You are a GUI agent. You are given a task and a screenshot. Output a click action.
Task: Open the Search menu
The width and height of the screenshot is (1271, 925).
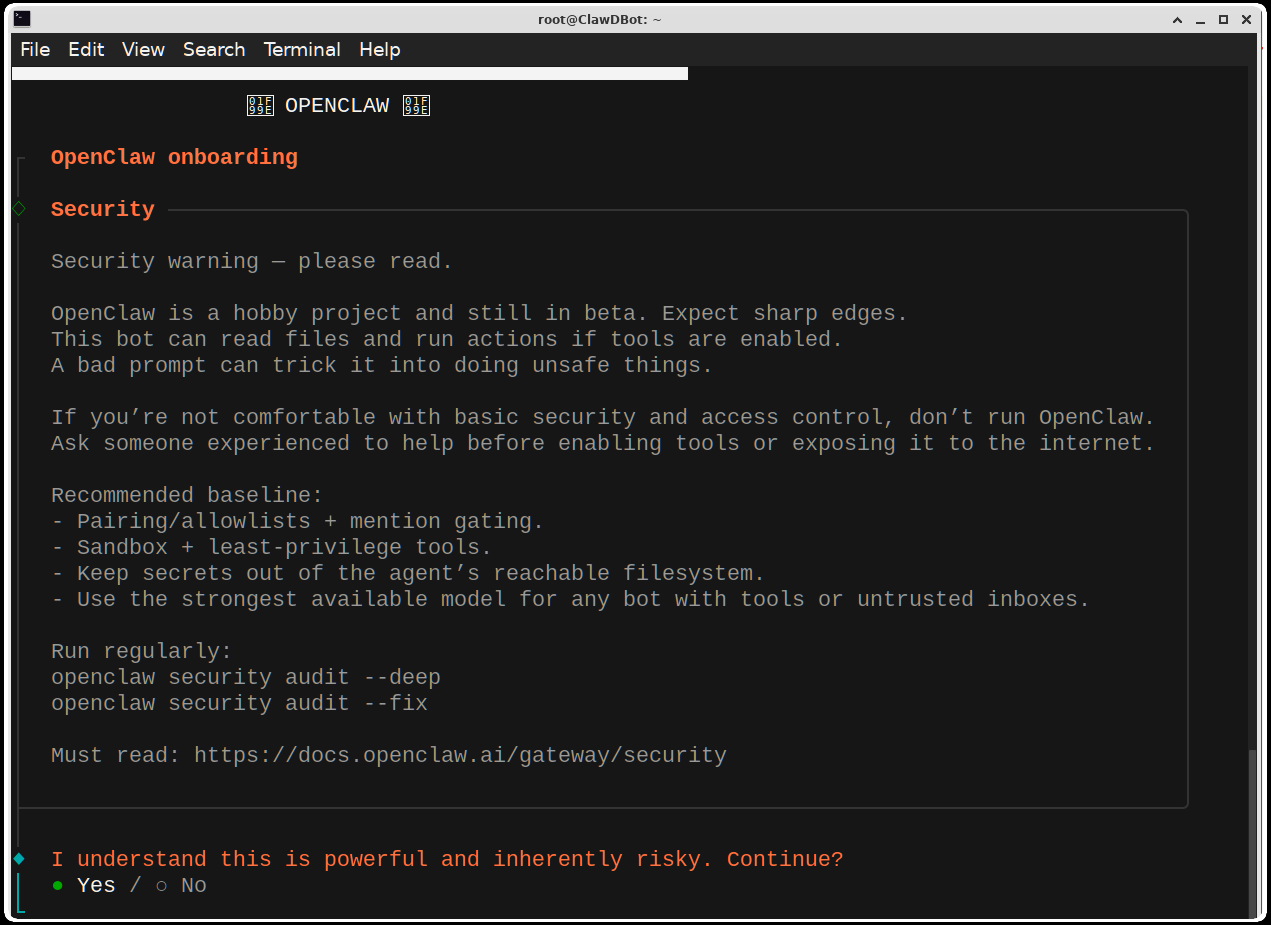click(214, 49)
